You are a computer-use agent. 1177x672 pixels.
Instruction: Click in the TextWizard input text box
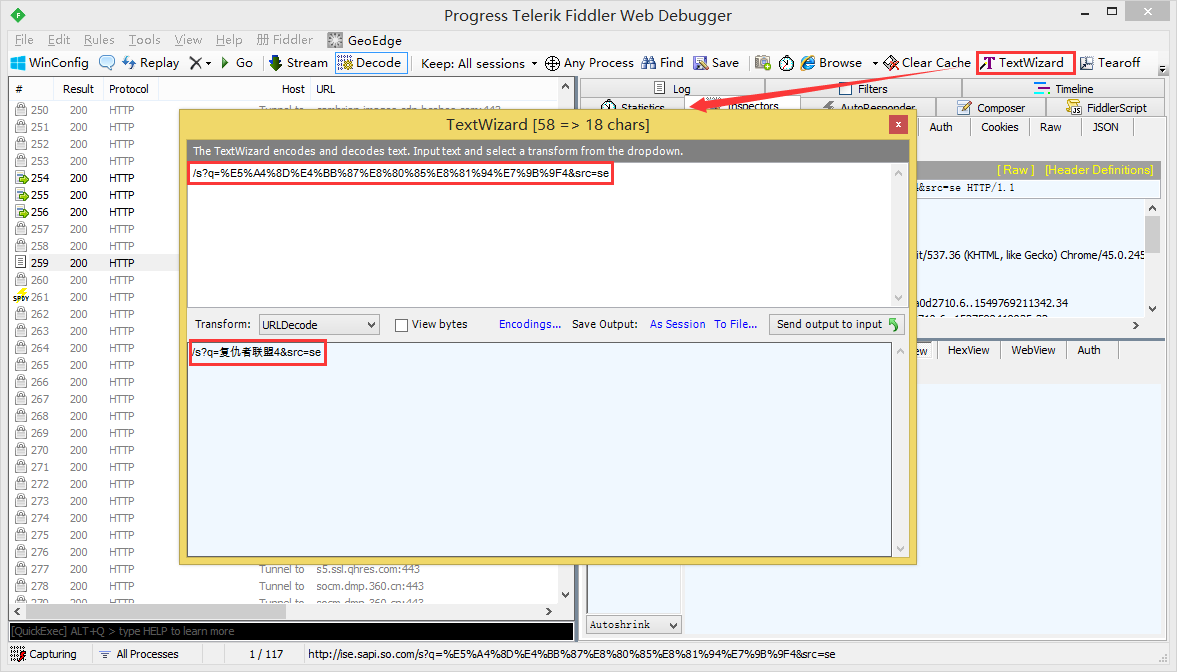[x=540, y=234]
